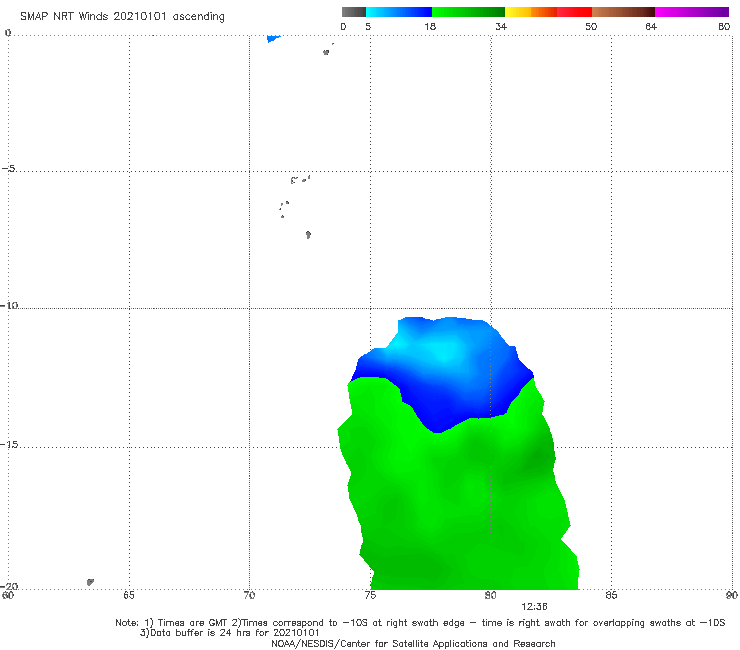Click the gray 0-5 segment of the color bar
Viewport: 740px width, 650px height.
[354, 12]
